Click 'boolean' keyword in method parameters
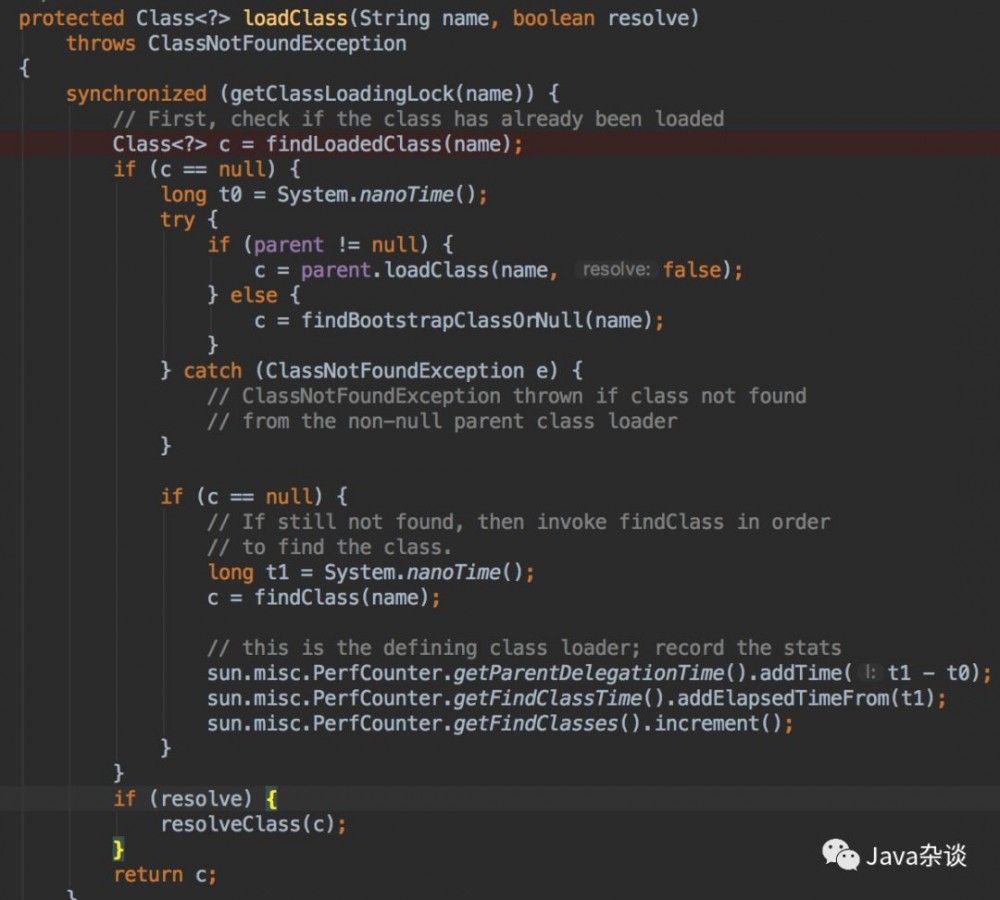This screenshot has height=900, width=1000. pyautogui.click(x=554, y=18)
